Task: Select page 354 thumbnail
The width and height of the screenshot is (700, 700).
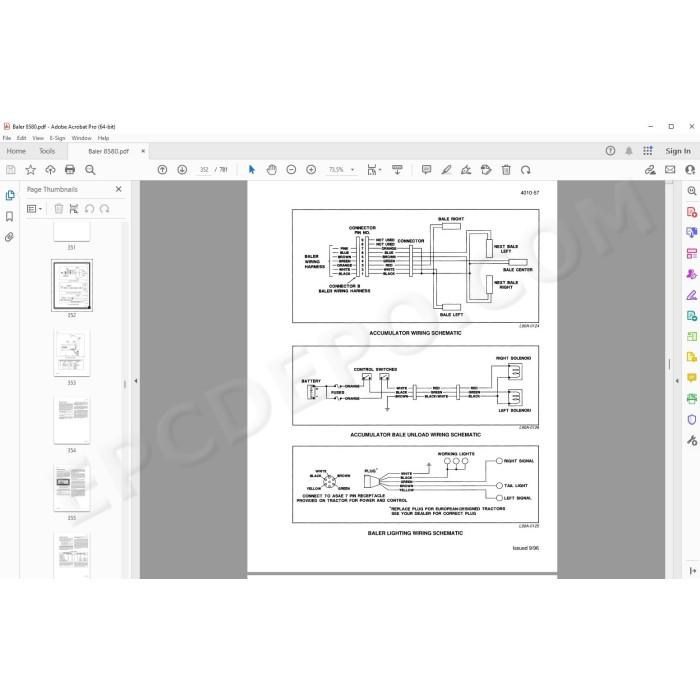Action: [71, 420]
